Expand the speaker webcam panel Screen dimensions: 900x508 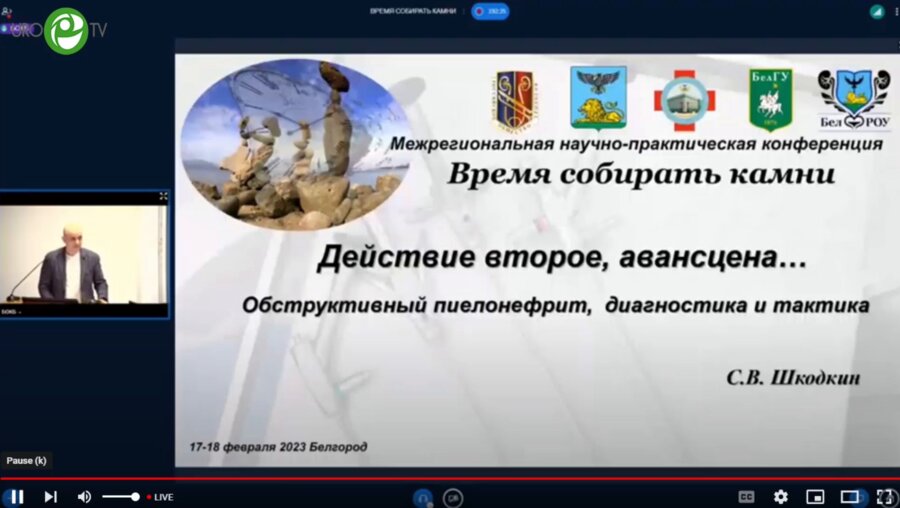point(163,196)
